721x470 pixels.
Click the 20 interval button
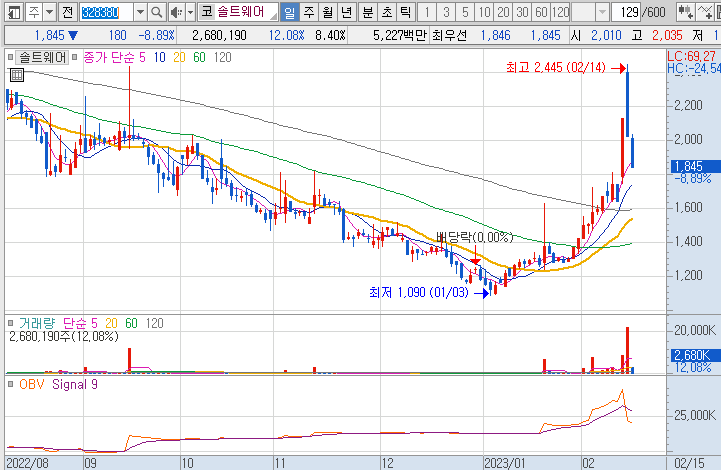(504, 12)
